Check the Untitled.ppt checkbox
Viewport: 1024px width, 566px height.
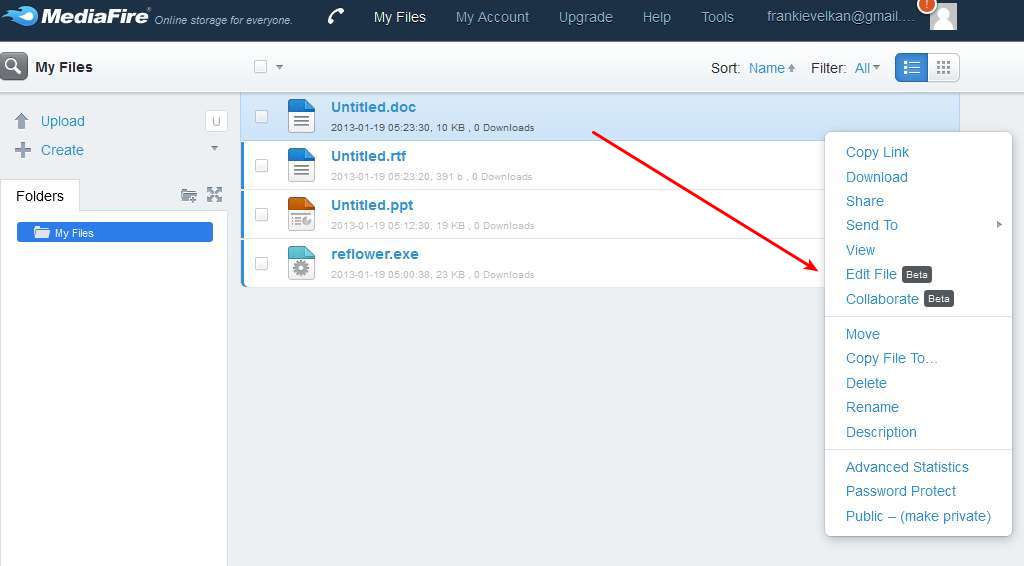click(x=261, y=215)
